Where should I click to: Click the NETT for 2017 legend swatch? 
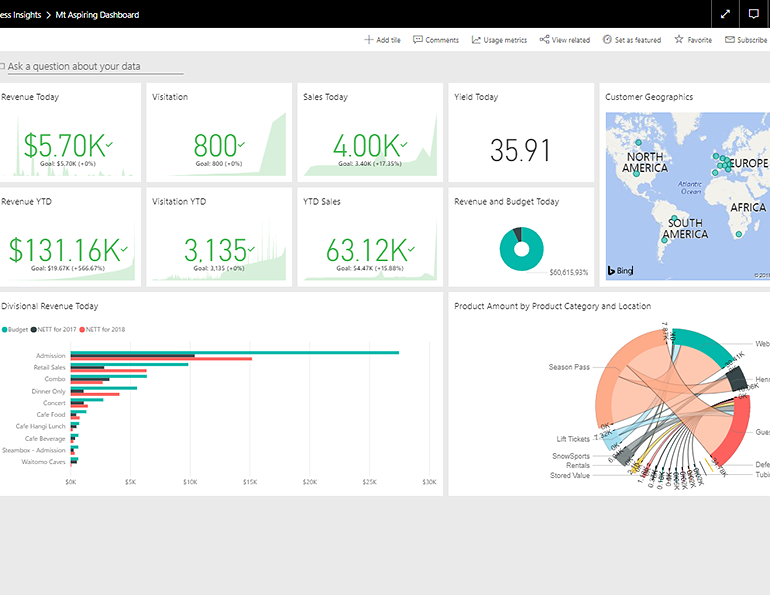(34, 329)
